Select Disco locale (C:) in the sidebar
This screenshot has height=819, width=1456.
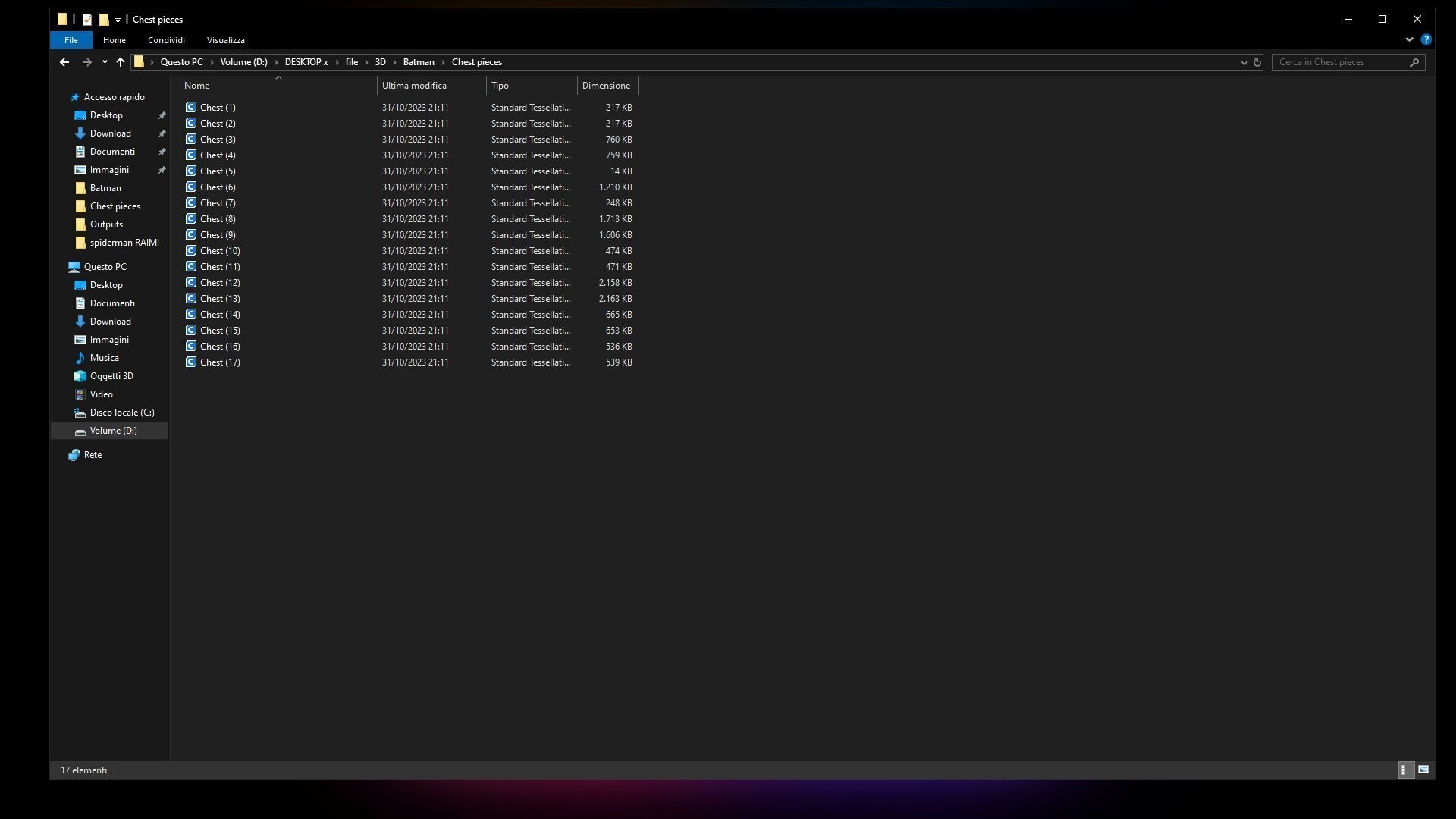point(121,413)
